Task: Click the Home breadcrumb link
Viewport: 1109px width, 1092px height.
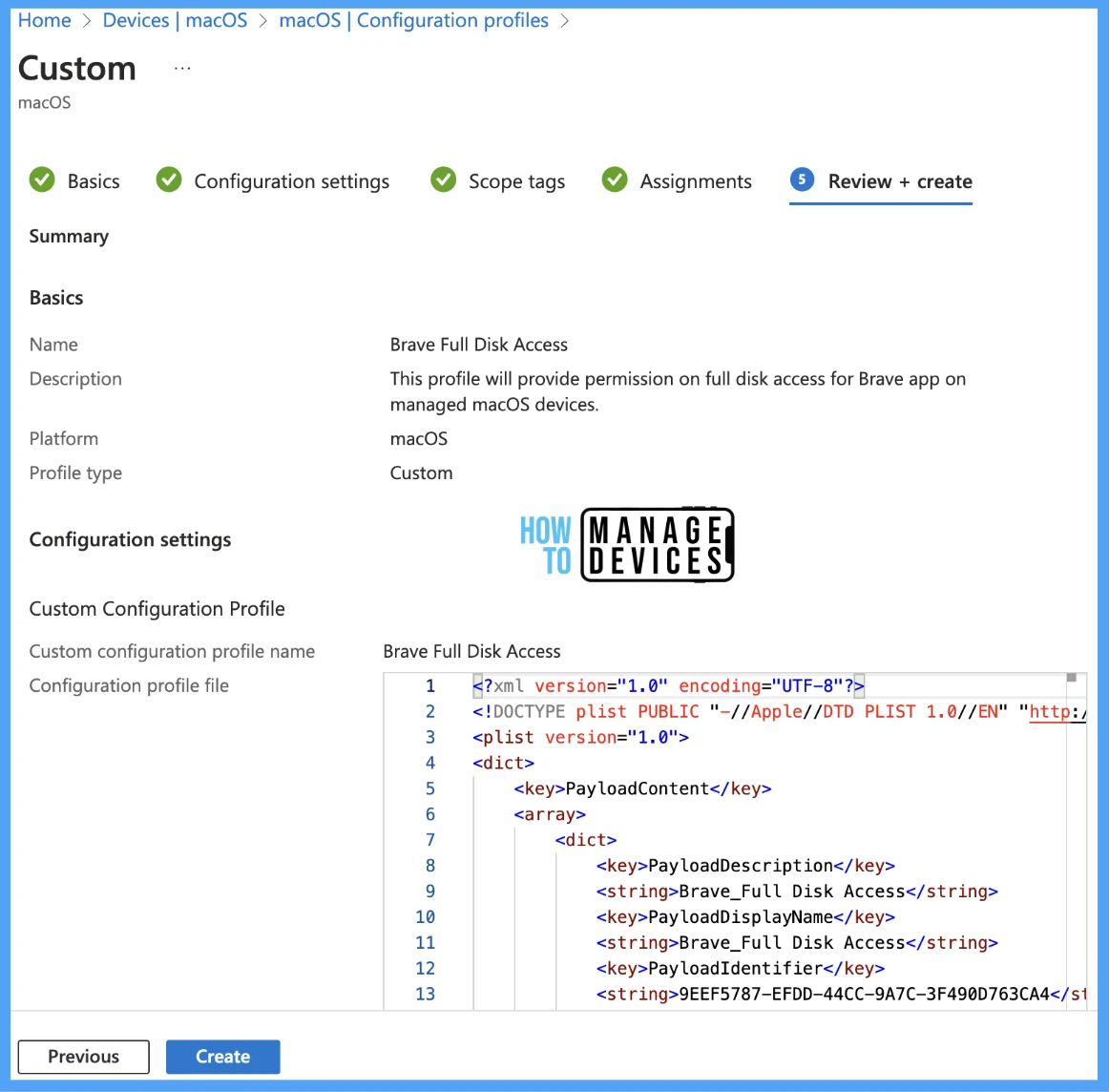Action: point(44,20)
